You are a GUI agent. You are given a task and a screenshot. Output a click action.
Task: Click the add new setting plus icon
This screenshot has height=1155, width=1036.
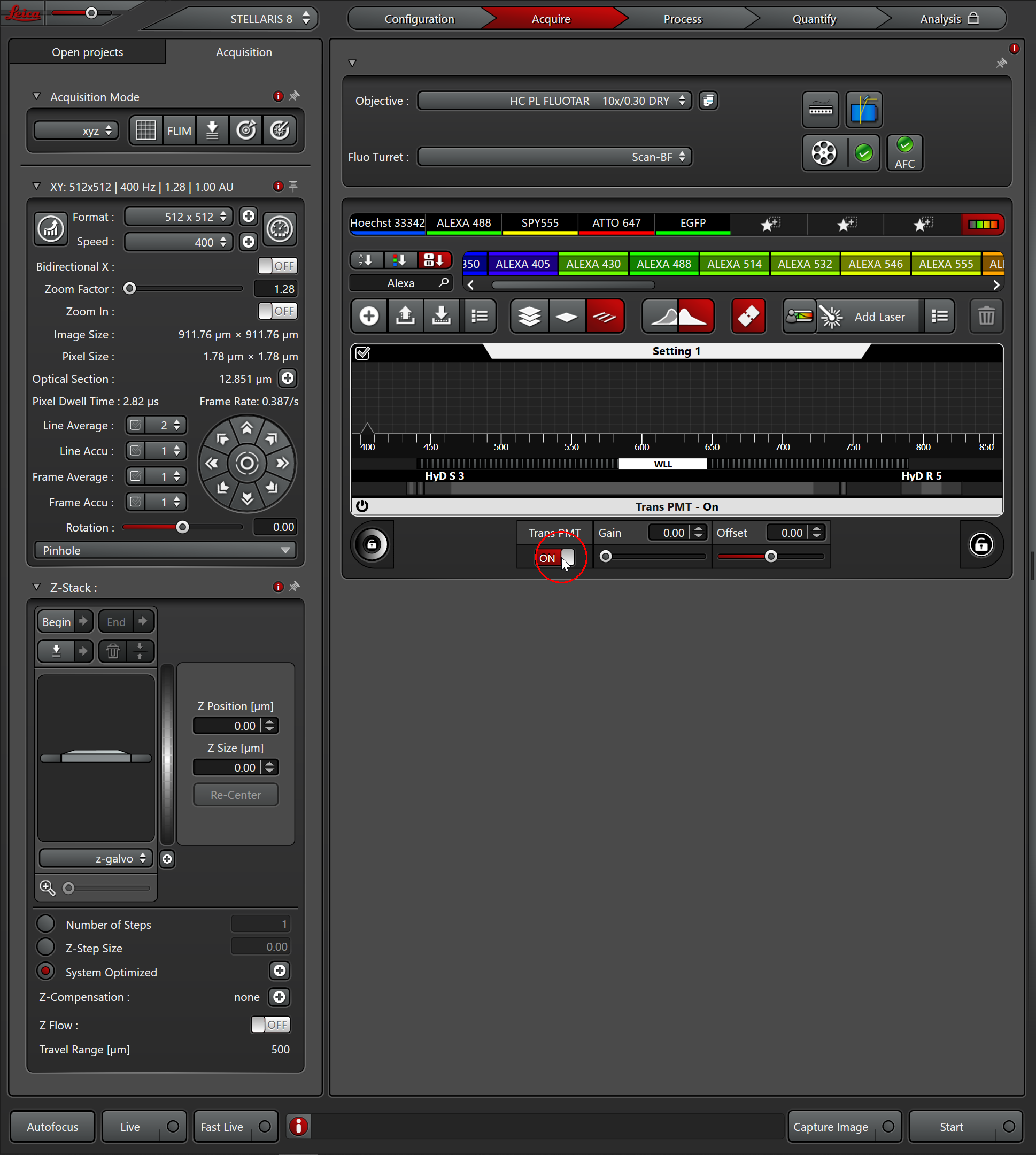pyautogui.click(x=369, y=316)
